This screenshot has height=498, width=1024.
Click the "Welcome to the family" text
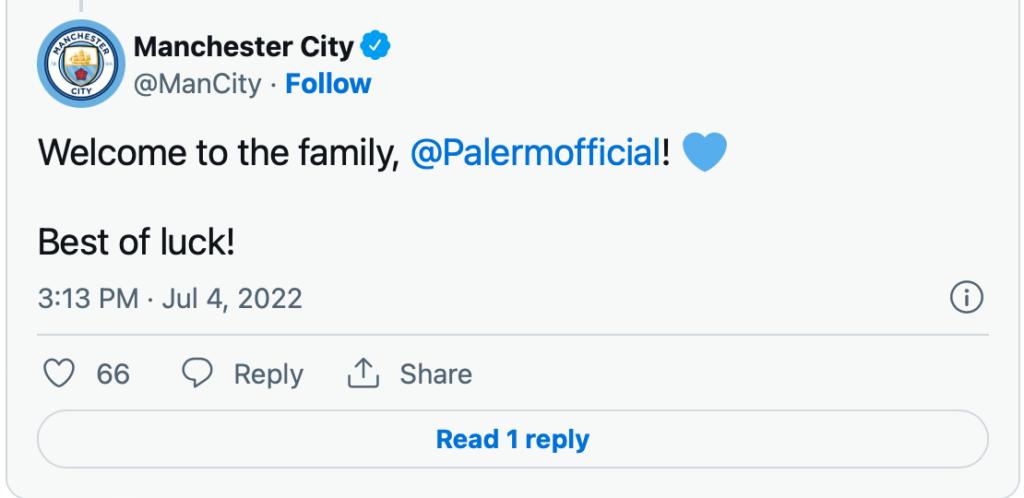(x=212, y=154)
